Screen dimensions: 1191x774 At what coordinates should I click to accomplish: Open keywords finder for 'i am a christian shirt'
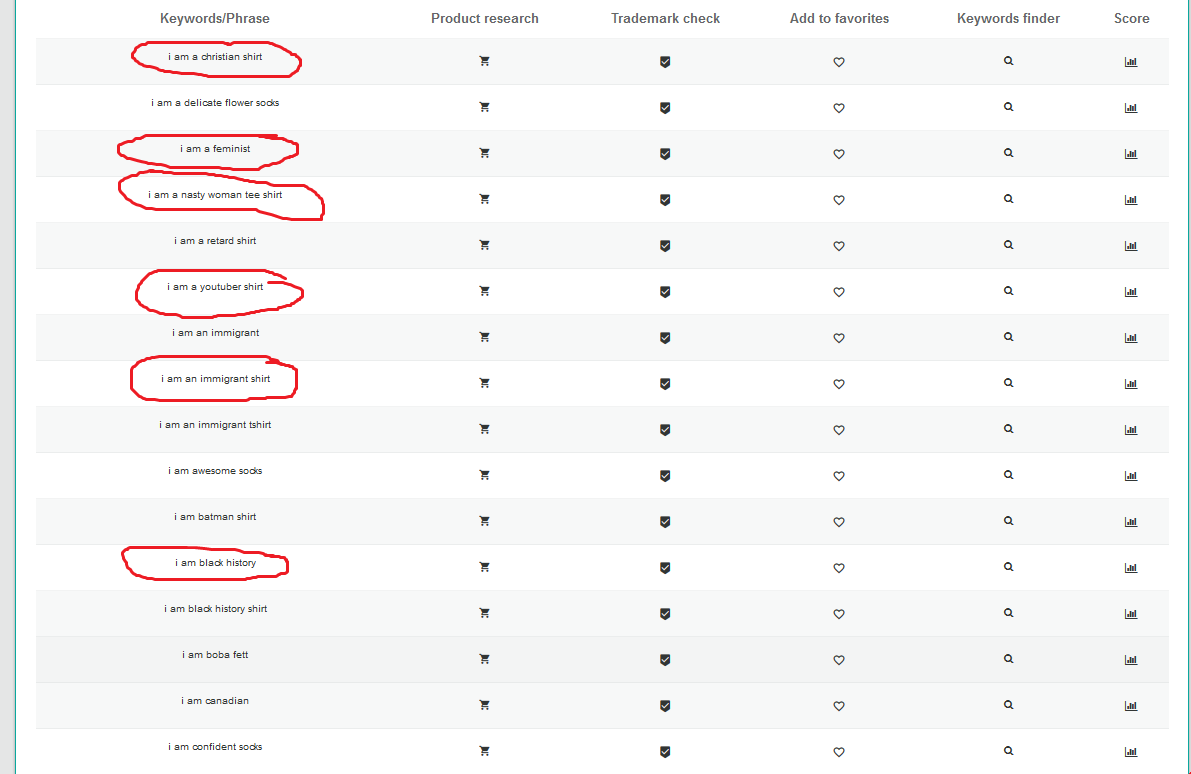pyautogui.click(x=1008, y=61)
